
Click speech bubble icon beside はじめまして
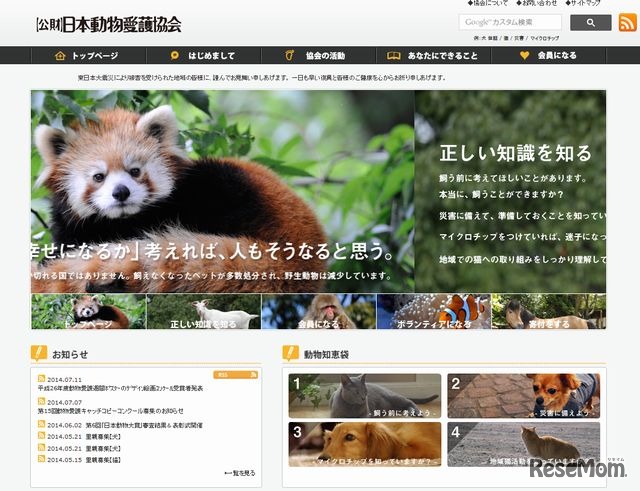point(175,55)
